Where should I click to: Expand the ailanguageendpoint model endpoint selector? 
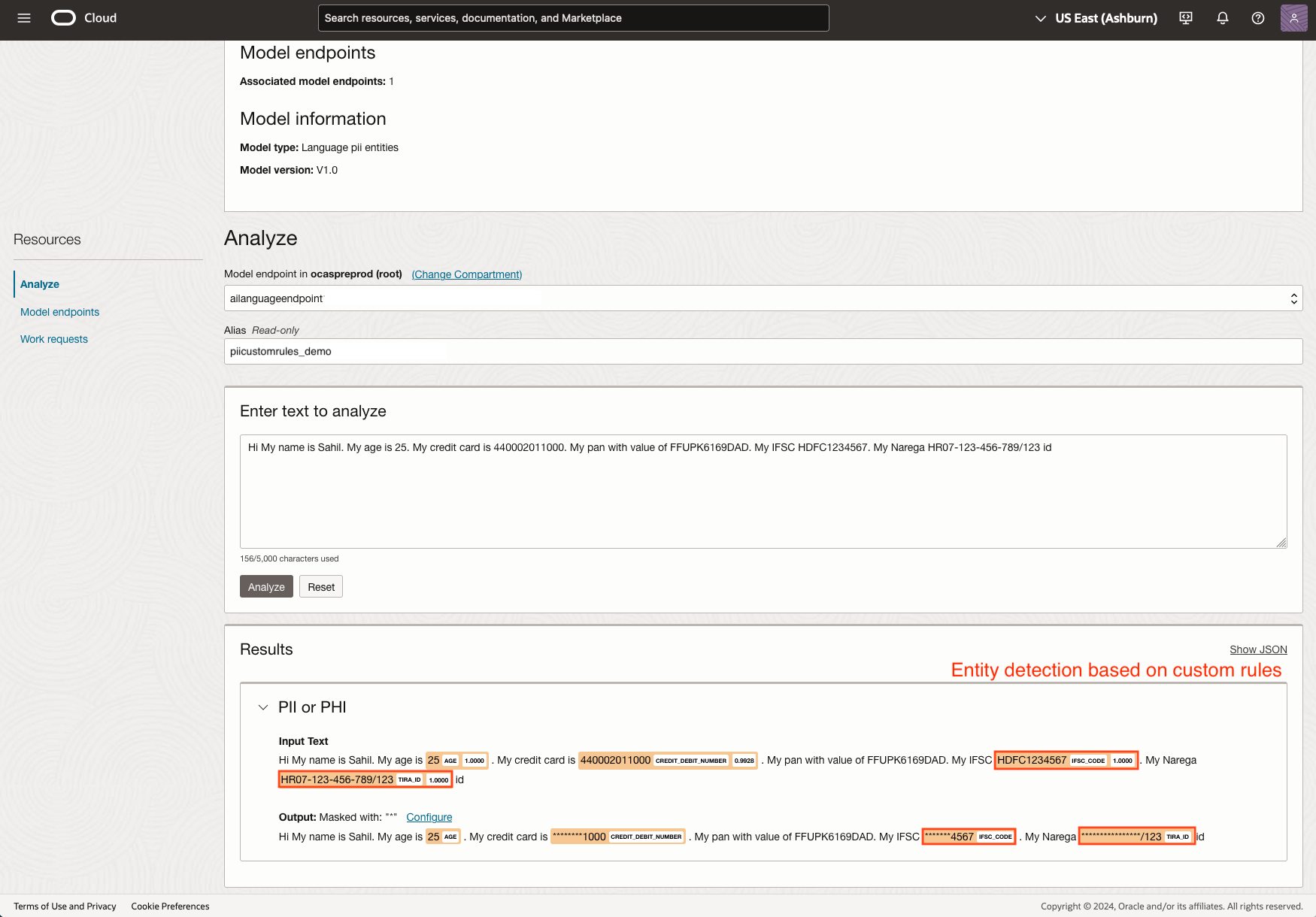763,298
